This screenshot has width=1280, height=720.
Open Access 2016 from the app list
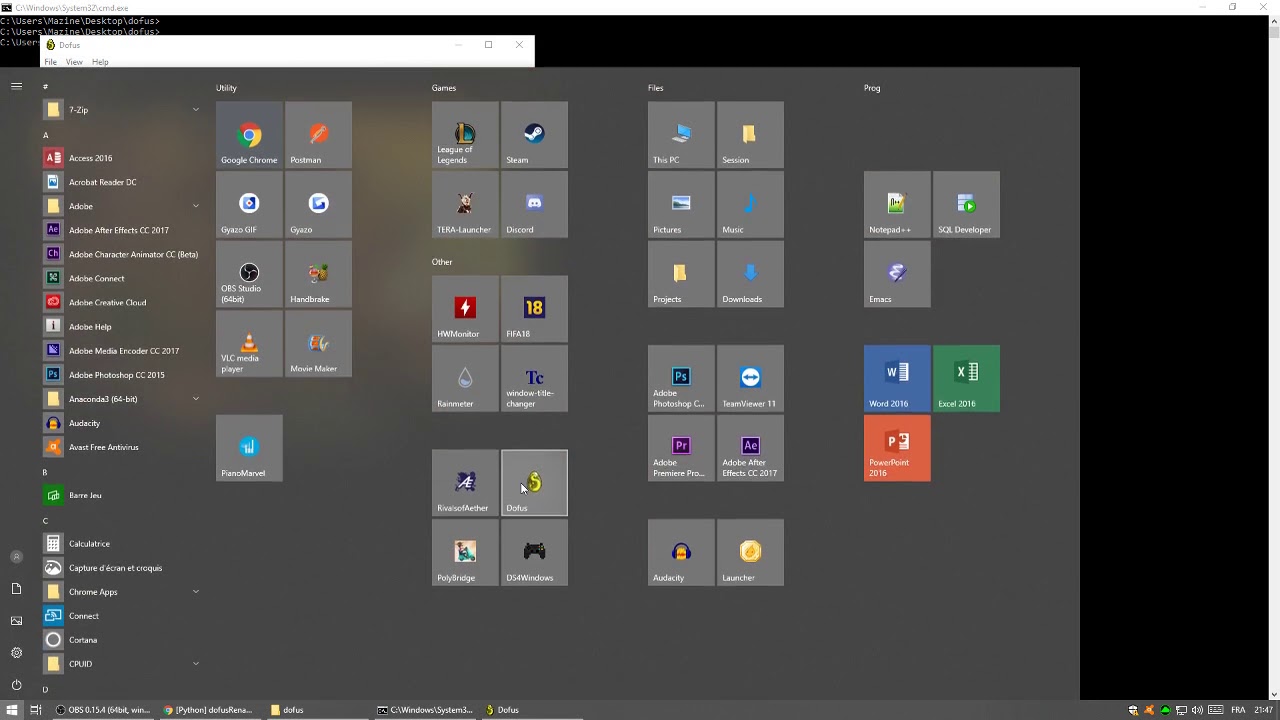pyautogui.click(x=121, y=158)
